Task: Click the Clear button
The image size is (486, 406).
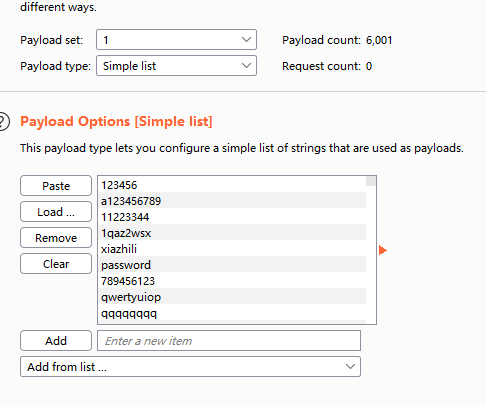Action: point(56,264)
